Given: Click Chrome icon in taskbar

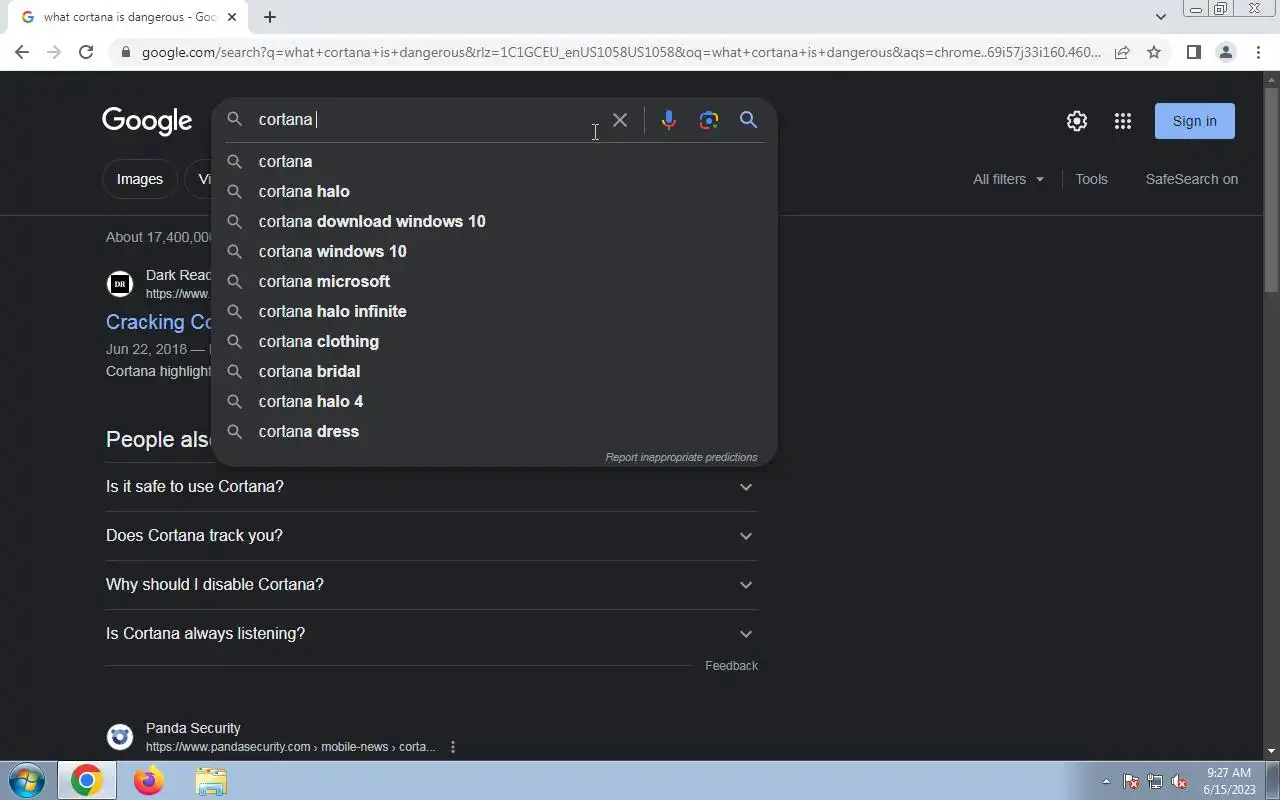Looking at the screenshot, I should [x=86, y=781].
